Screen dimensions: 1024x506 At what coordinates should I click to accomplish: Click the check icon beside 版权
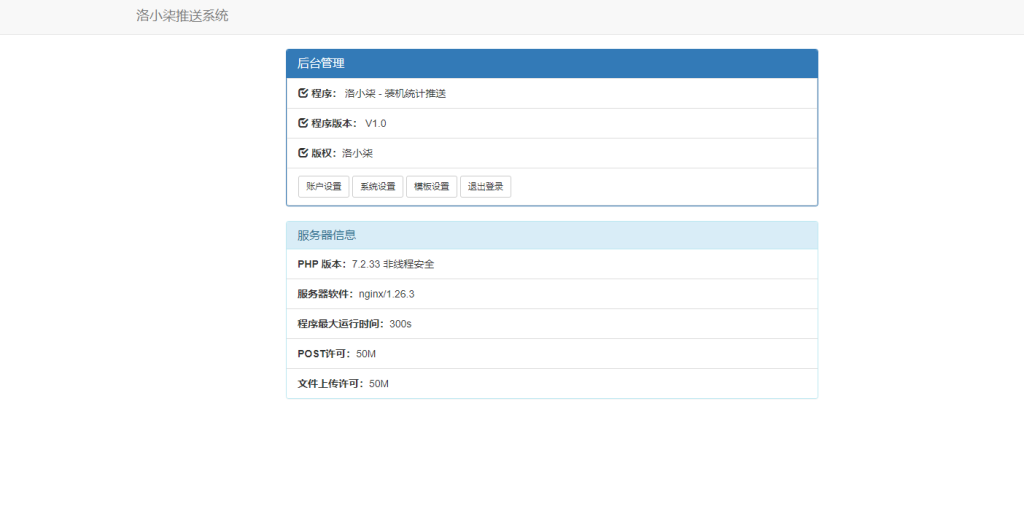coord(302,153)
